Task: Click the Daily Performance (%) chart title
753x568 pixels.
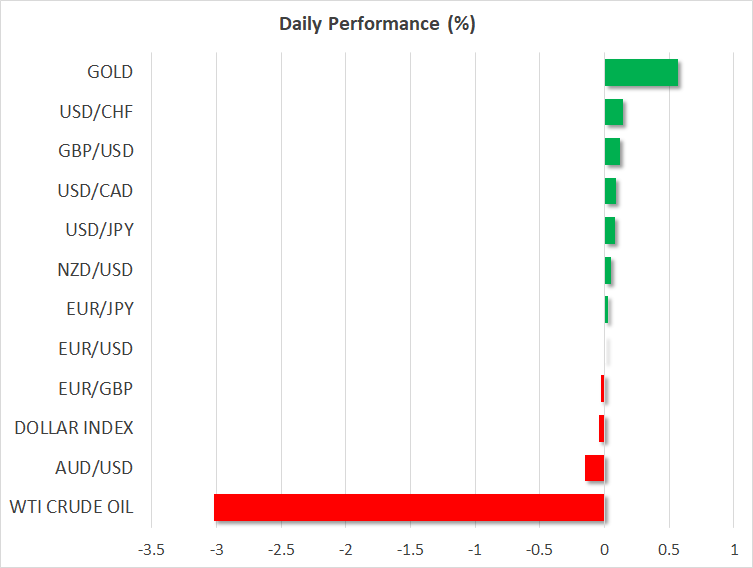Action: [x=376, y=24]
